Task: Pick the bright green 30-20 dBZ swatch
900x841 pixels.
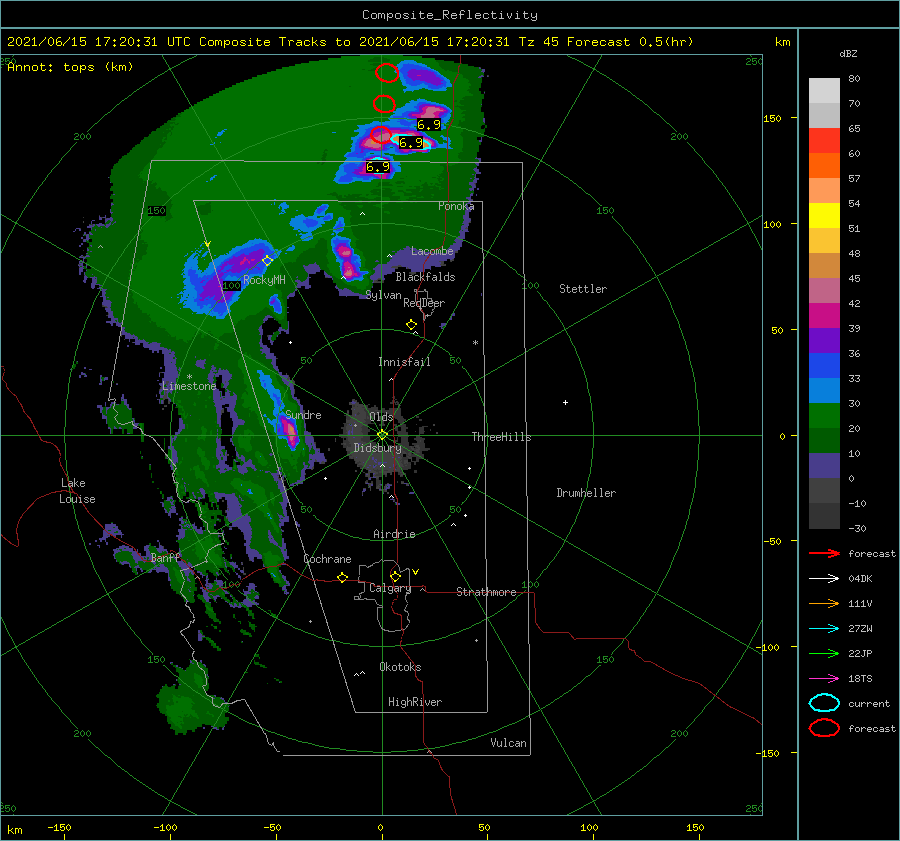Action: tap(824, 416)
